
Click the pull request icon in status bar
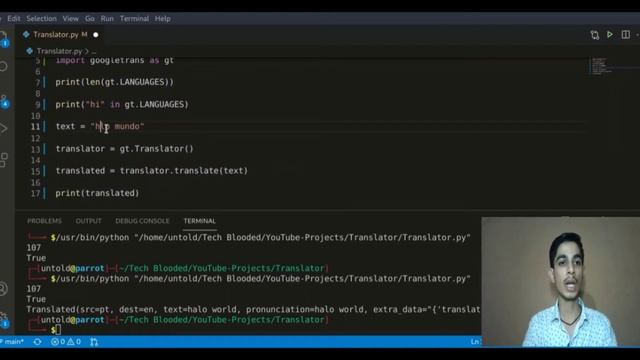tap(94, 342)
